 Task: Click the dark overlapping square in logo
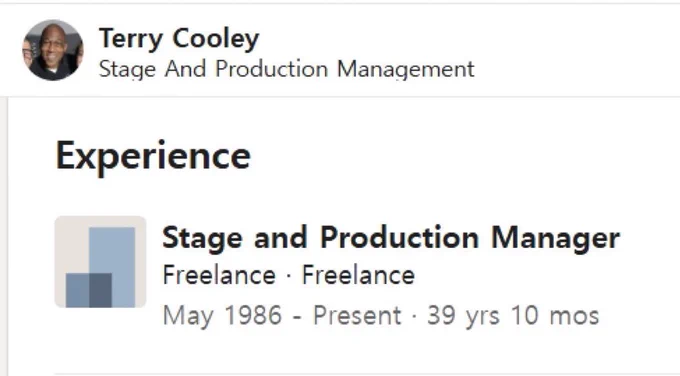[x=100, y=290]
